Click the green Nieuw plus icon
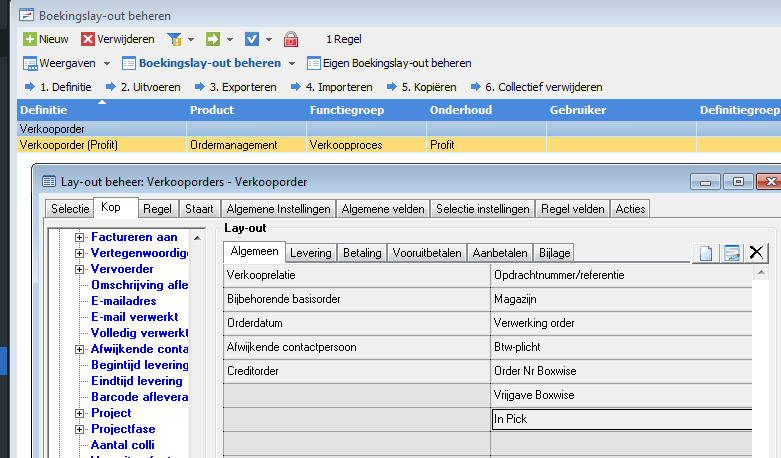This screenshot has height=458, width=781. 29,39
